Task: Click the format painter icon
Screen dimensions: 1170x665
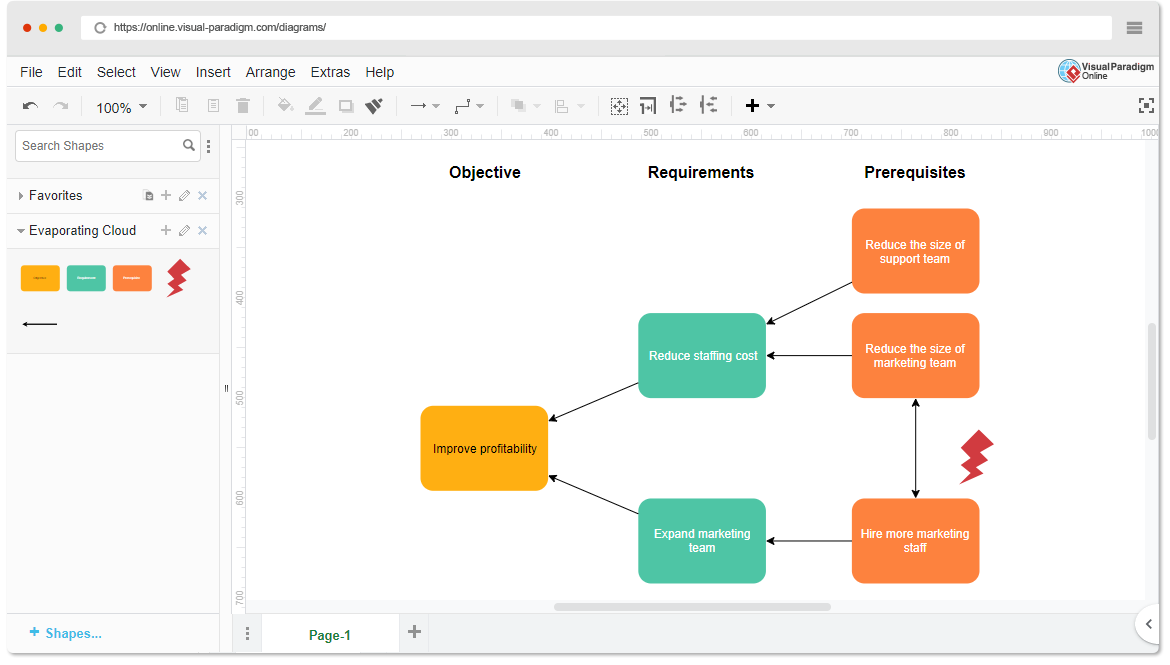Action: [374, 106]
